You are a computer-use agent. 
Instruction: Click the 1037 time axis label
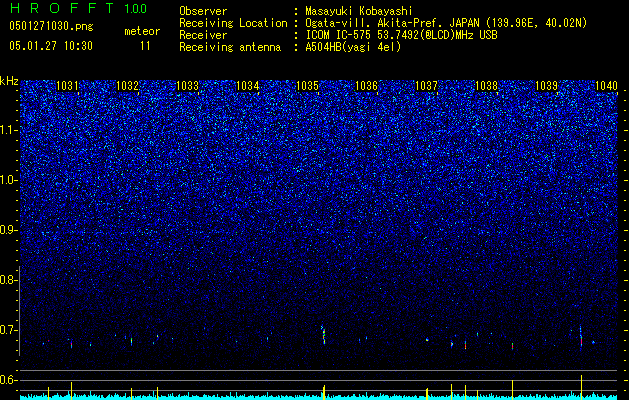pos(426,86)
